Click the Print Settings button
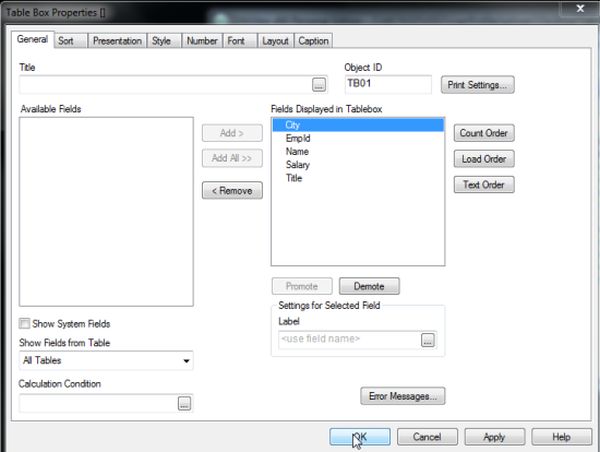 pyautogui.click(x=478, y=85)
